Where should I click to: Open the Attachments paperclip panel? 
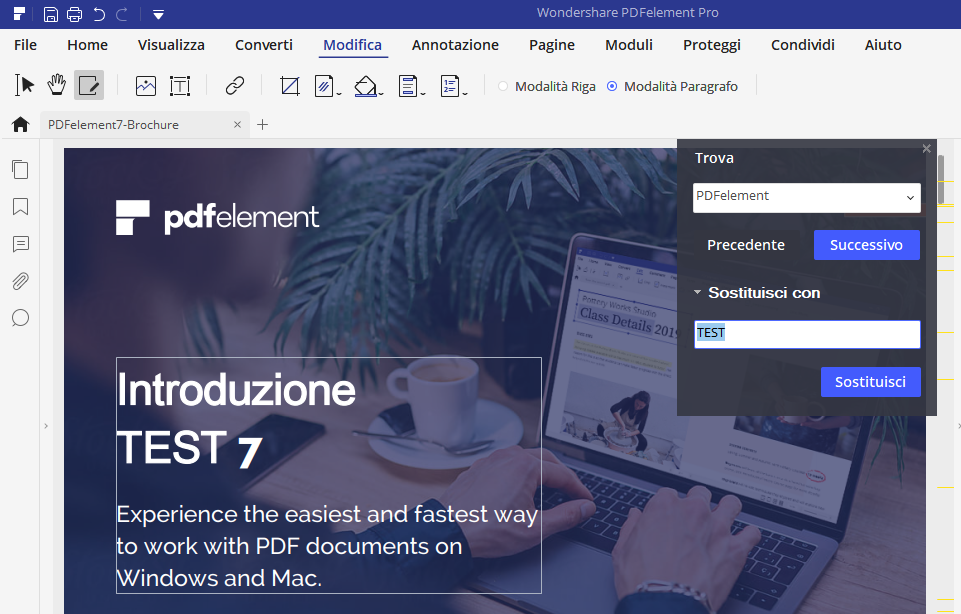pos(20,281)
